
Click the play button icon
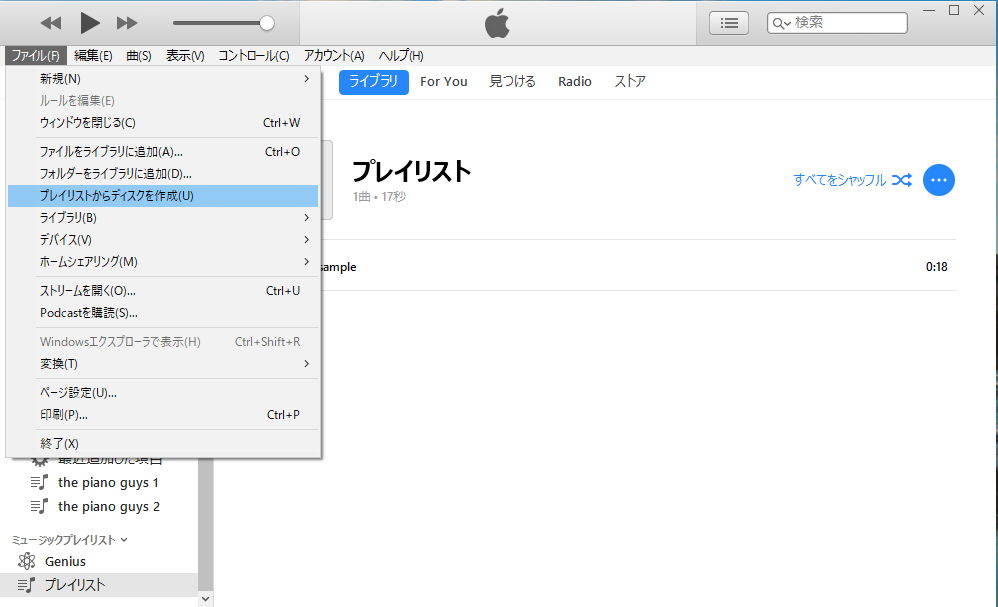pyautogui.click(x=90, y=24)
